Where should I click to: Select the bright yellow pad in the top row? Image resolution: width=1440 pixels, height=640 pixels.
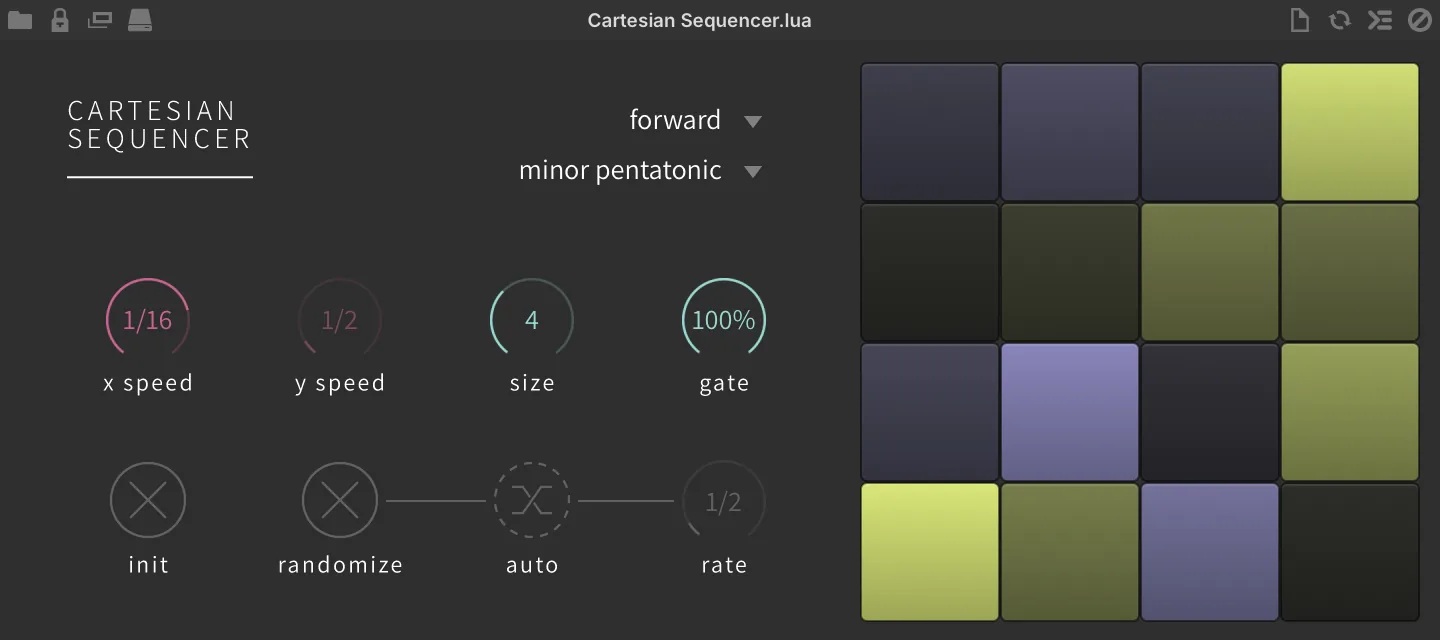tap(1350, 132)
